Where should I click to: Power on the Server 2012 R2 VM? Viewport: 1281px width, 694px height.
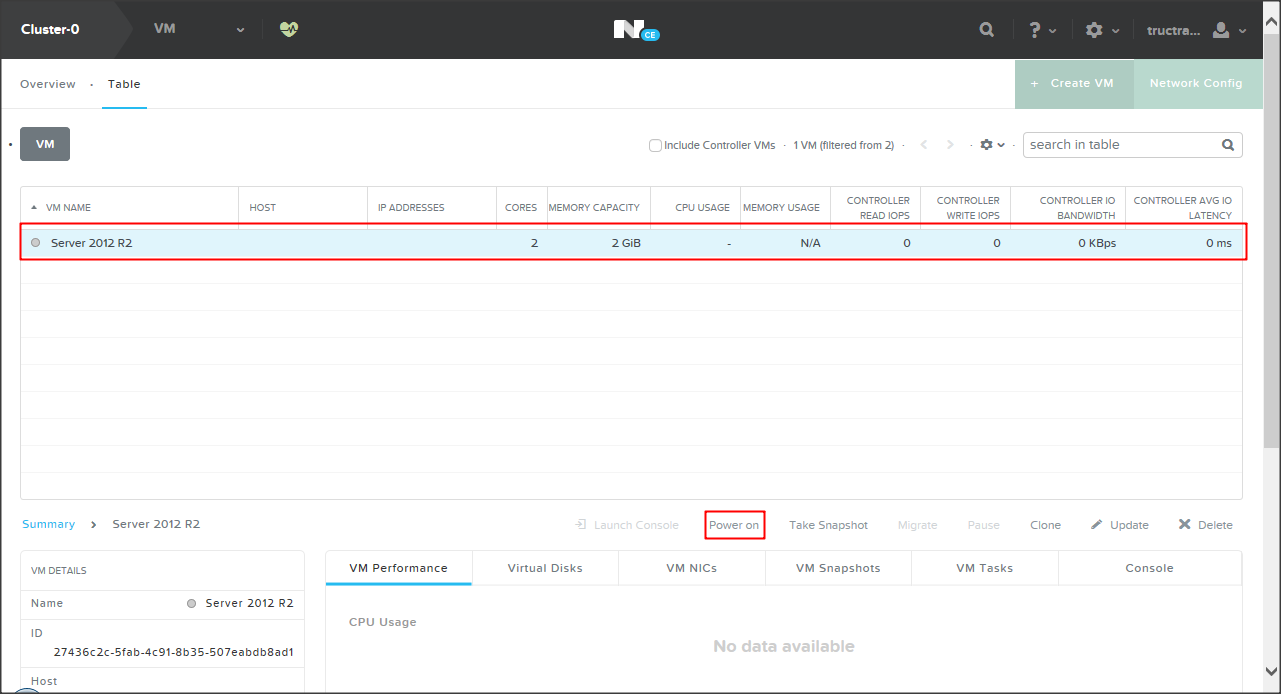click(734, 525)
